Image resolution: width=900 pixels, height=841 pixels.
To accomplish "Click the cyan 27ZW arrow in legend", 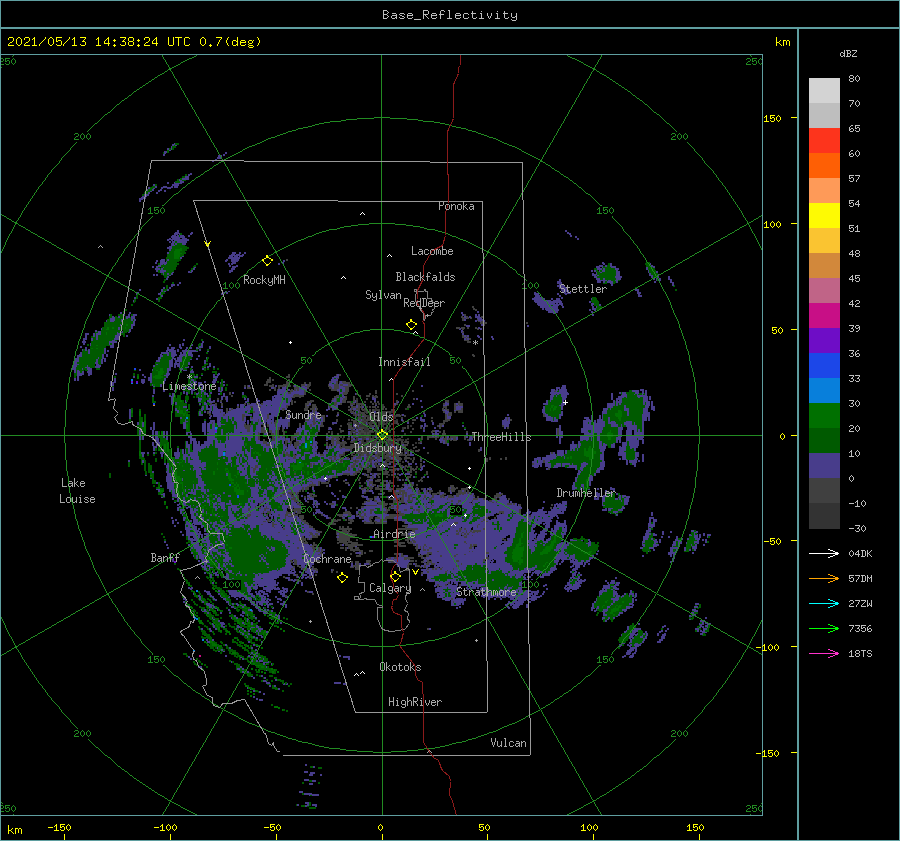I will click(824, 603).
